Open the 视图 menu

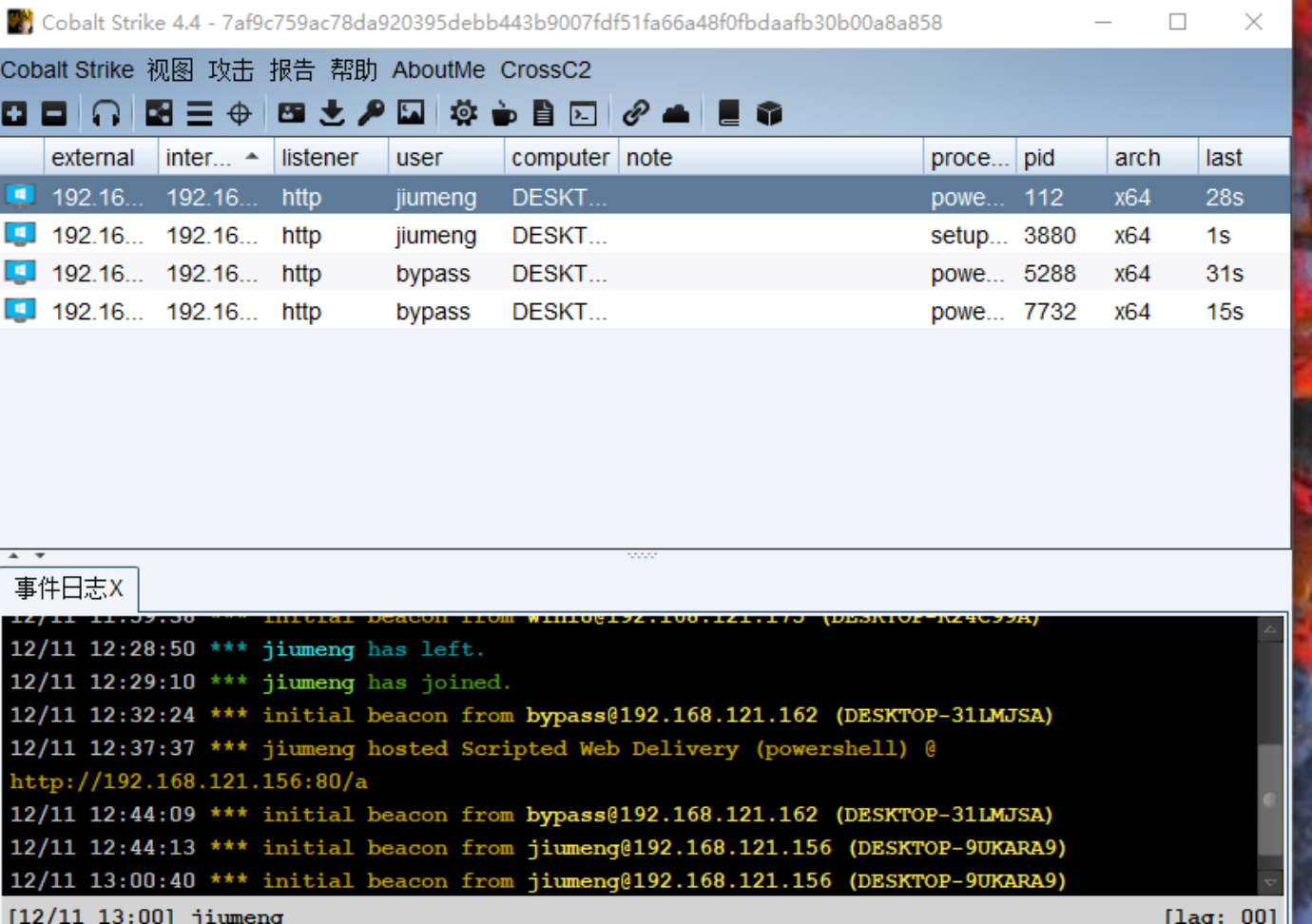170,69
